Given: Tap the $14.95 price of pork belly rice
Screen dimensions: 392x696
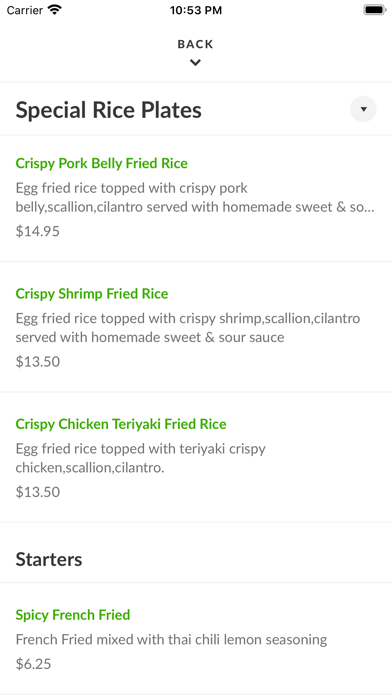Looking at the screenshot, I should click(38, 231).
